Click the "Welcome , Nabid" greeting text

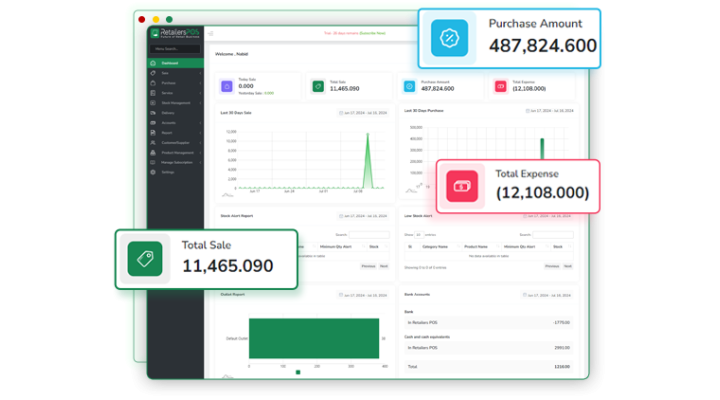click(x=231, y=54)
